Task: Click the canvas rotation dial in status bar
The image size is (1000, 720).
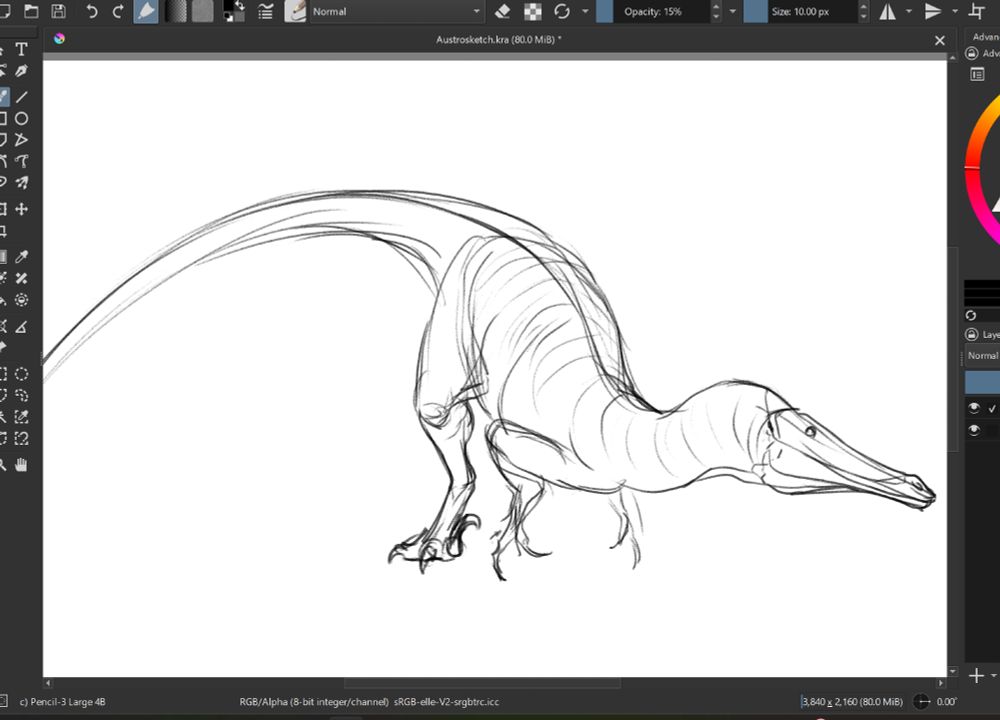Action: [922, 702]
